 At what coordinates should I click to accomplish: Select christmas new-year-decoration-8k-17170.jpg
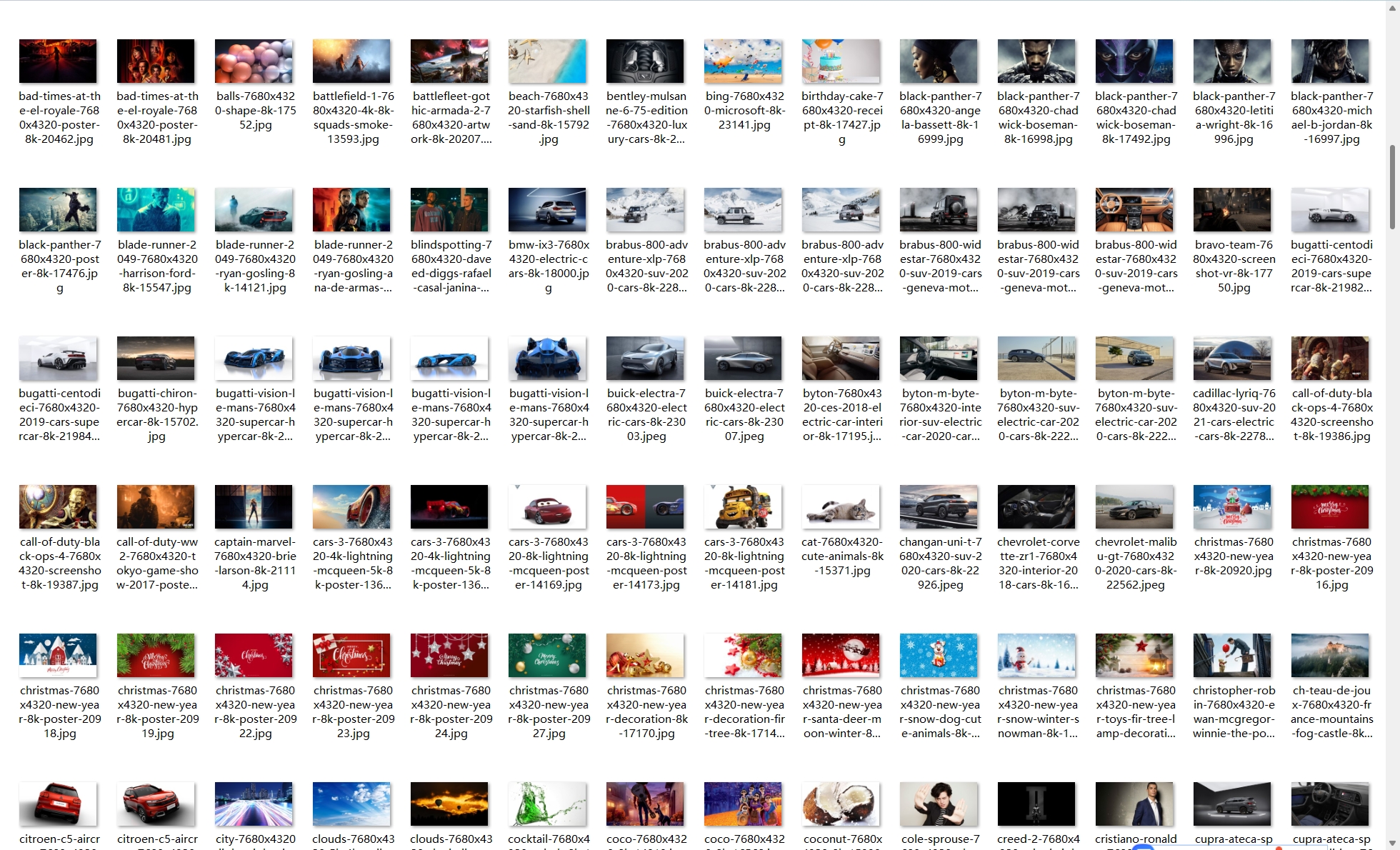tap(645, 656)
